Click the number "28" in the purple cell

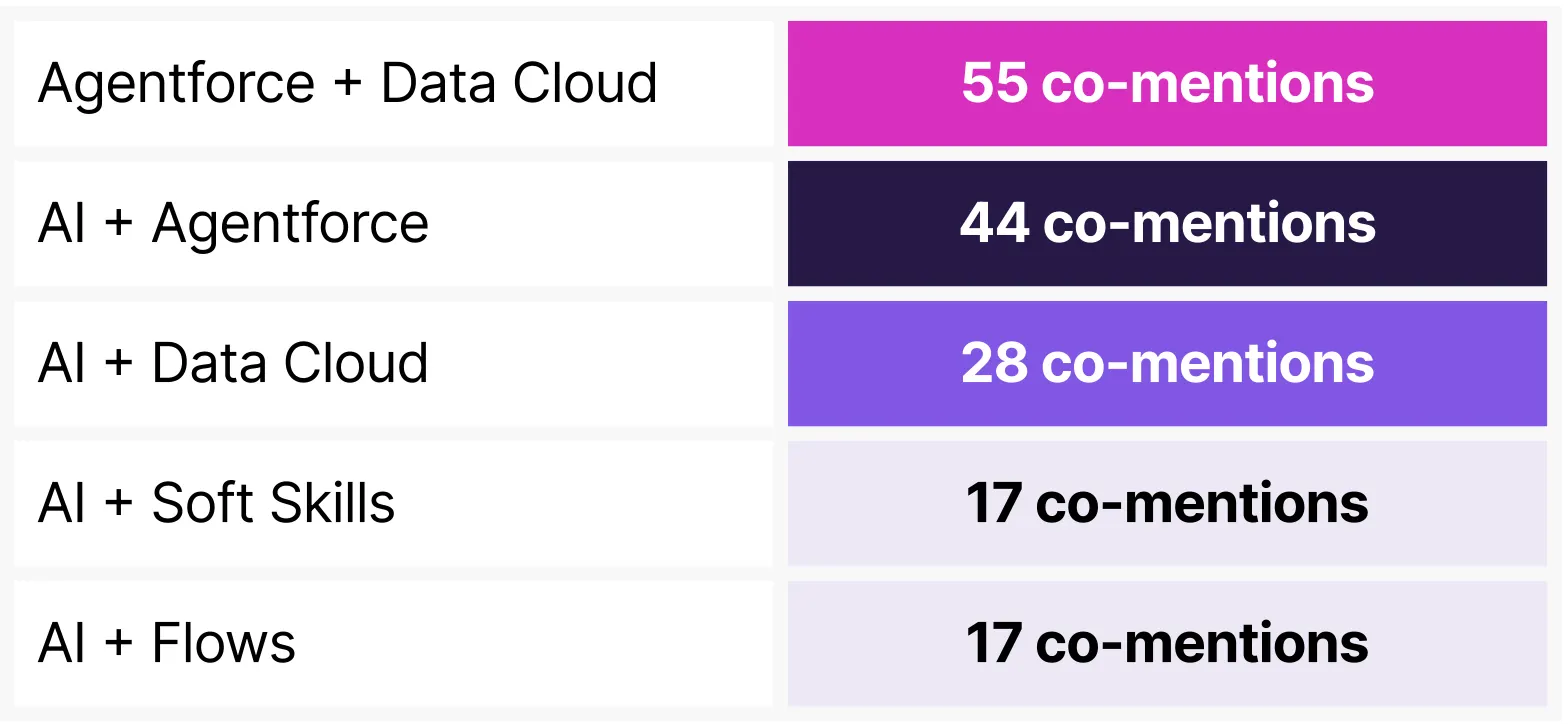[994, 363]
